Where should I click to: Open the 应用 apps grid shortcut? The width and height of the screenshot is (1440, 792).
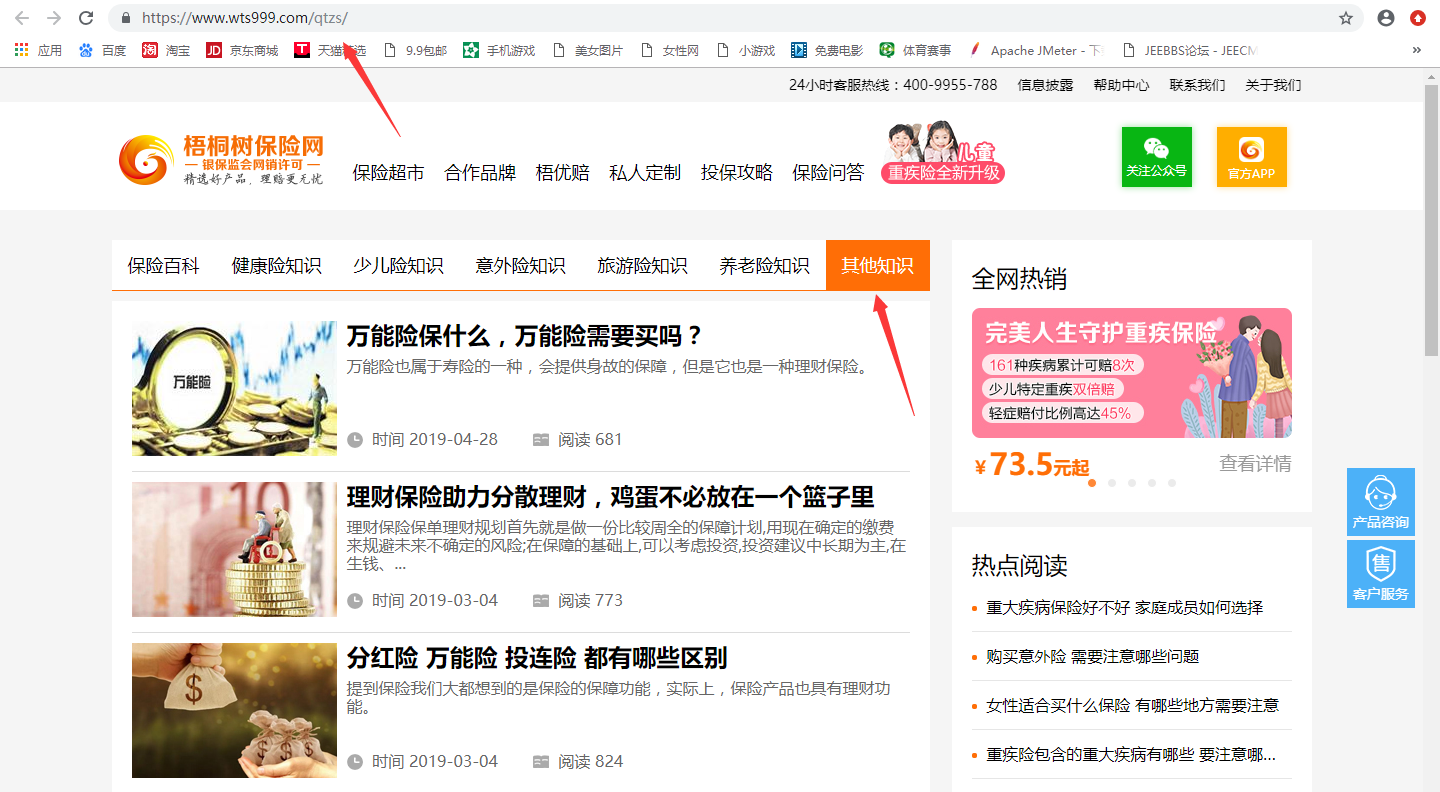38,50
